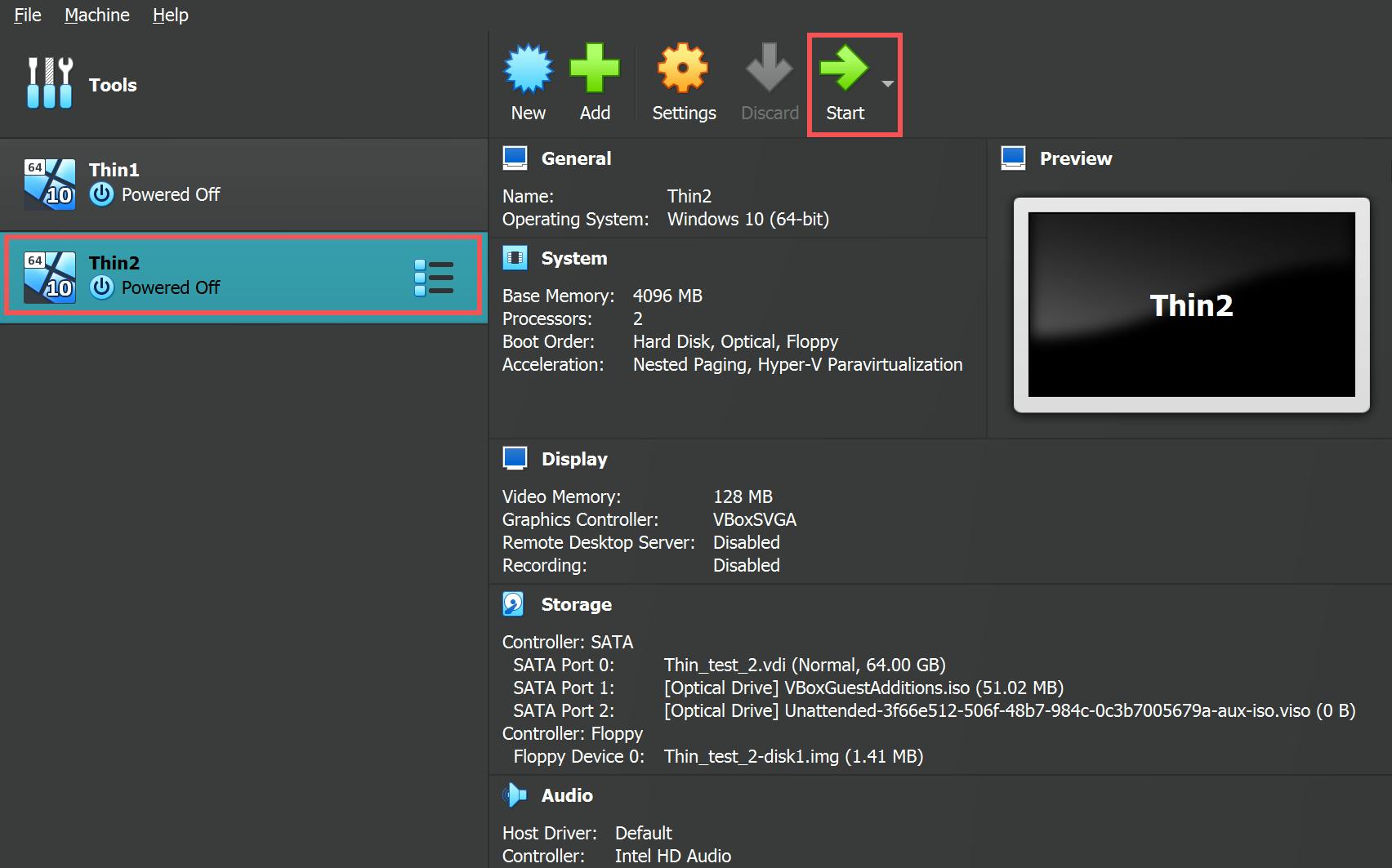The height and width of the screenshot is (868, 1392).
Task: Open the Machine menu
Action: tap(97, 15)
